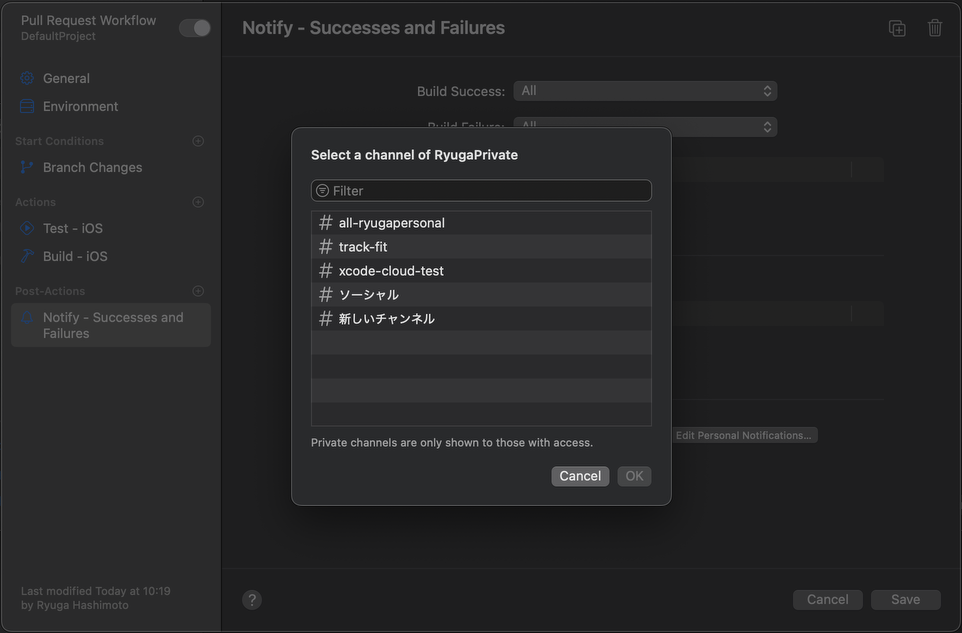Screen dimensions: 962x633
Task: Click the Save button
Action: click(906, 600)
